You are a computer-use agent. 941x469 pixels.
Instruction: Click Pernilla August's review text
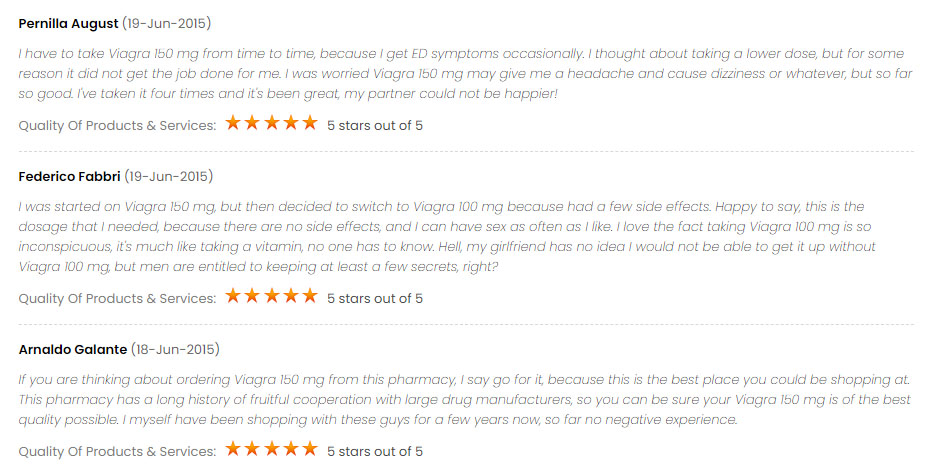pos(466,74)
